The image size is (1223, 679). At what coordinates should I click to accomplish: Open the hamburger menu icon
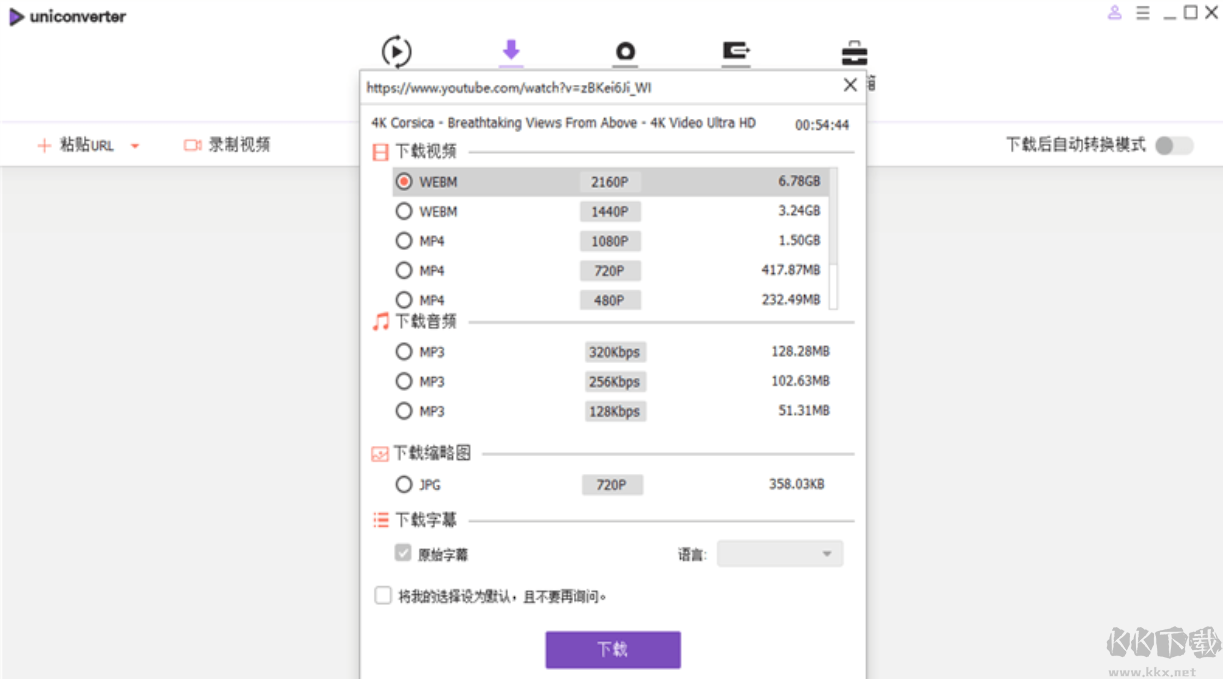pos(1142,13)
